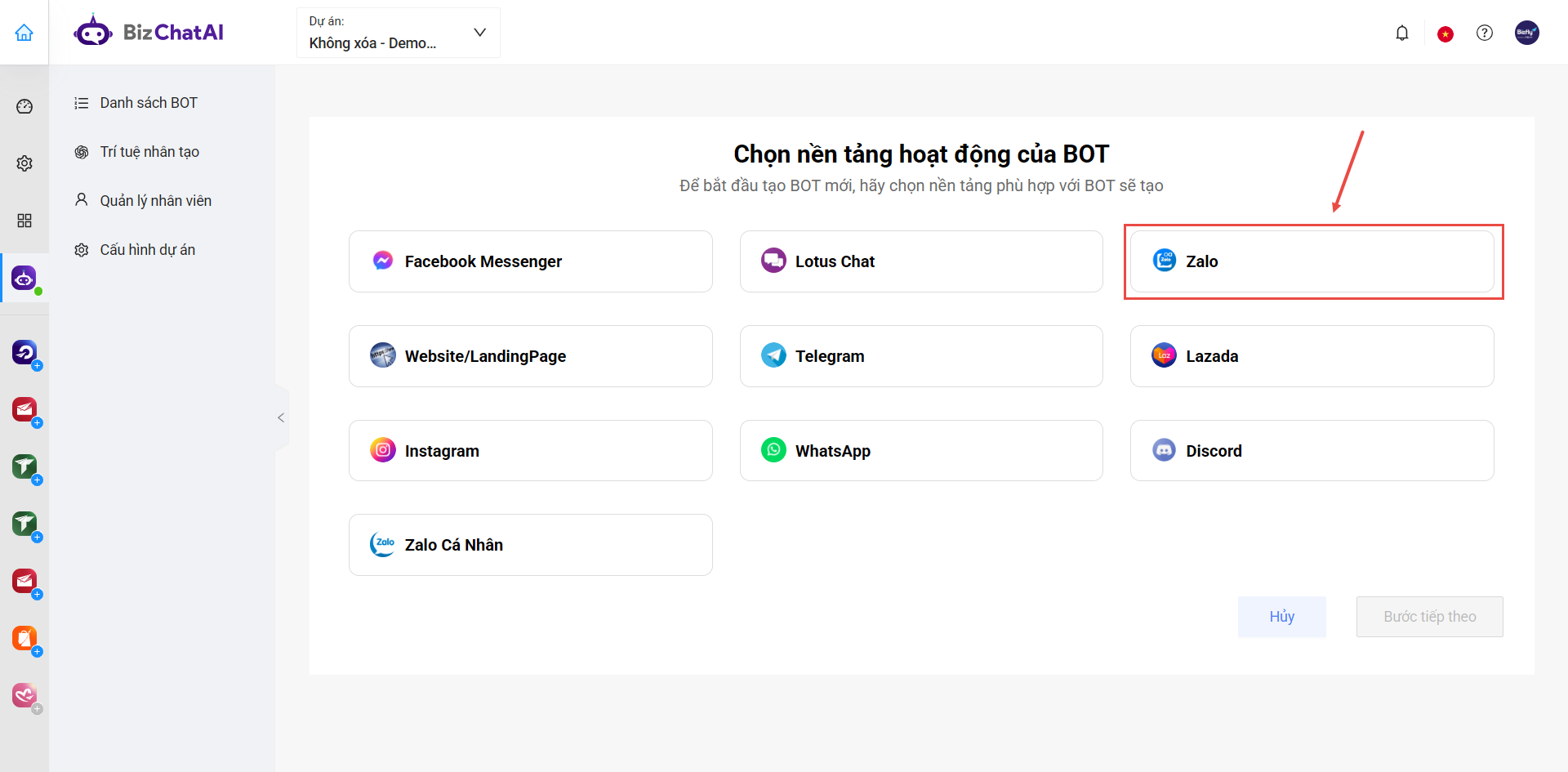Image resolution: width=1568 pixels, height=772 pixels.
Task: Choose Website/LandingPage platform
Action: 531,356
